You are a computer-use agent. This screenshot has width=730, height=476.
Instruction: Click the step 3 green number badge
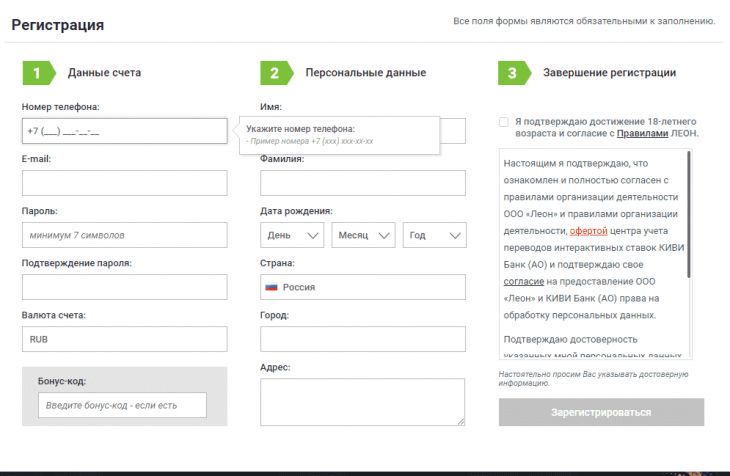click(x=512, y=73)
